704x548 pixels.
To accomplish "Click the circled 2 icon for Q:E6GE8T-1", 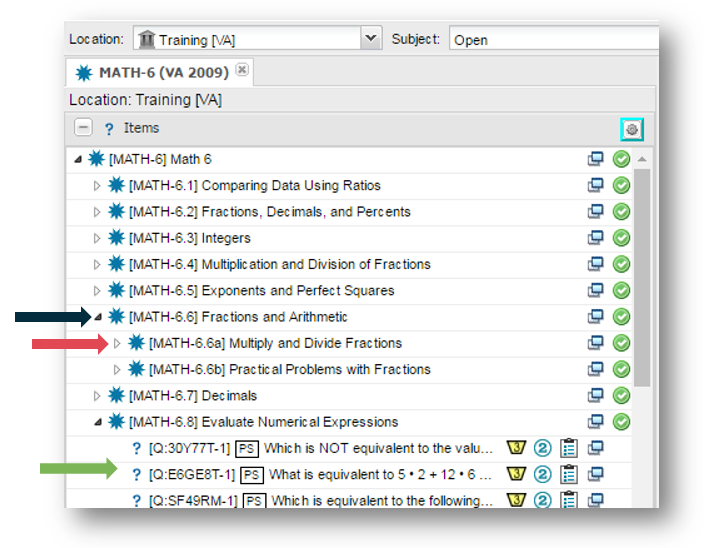I will point(543,474).
